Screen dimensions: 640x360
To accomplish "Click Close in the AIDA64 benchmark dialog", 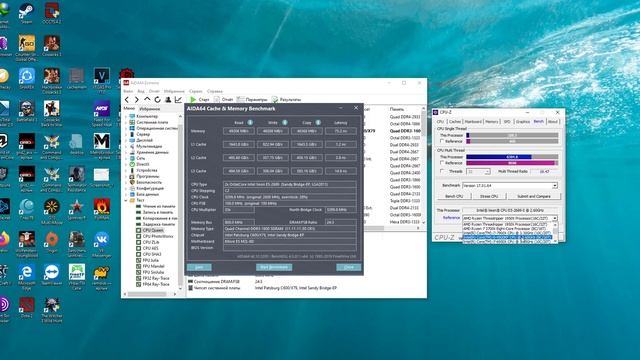I will [x=349, y=267].
